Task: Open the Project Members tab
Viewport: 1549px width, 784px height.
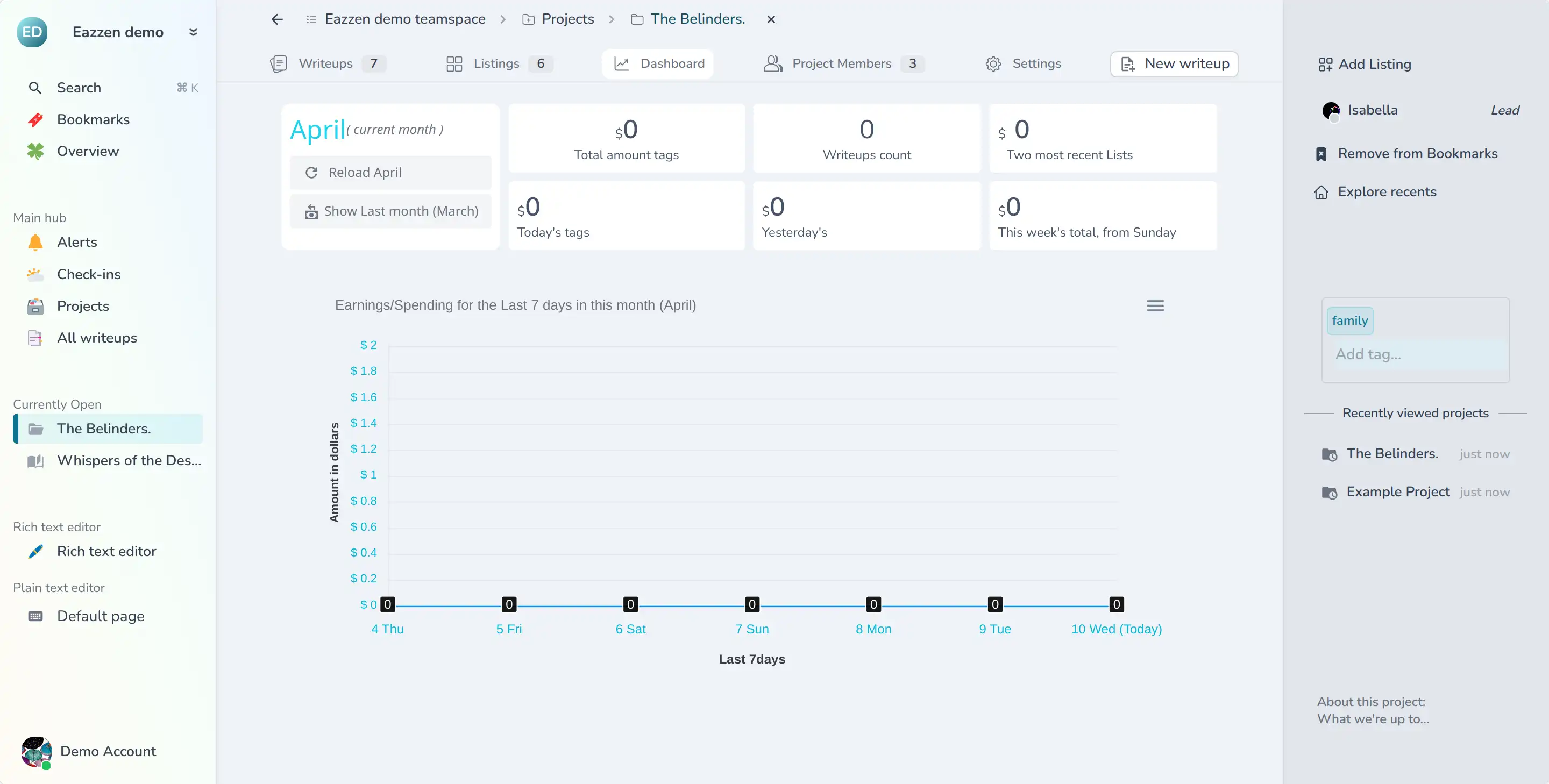Action: tap(841, 64)
